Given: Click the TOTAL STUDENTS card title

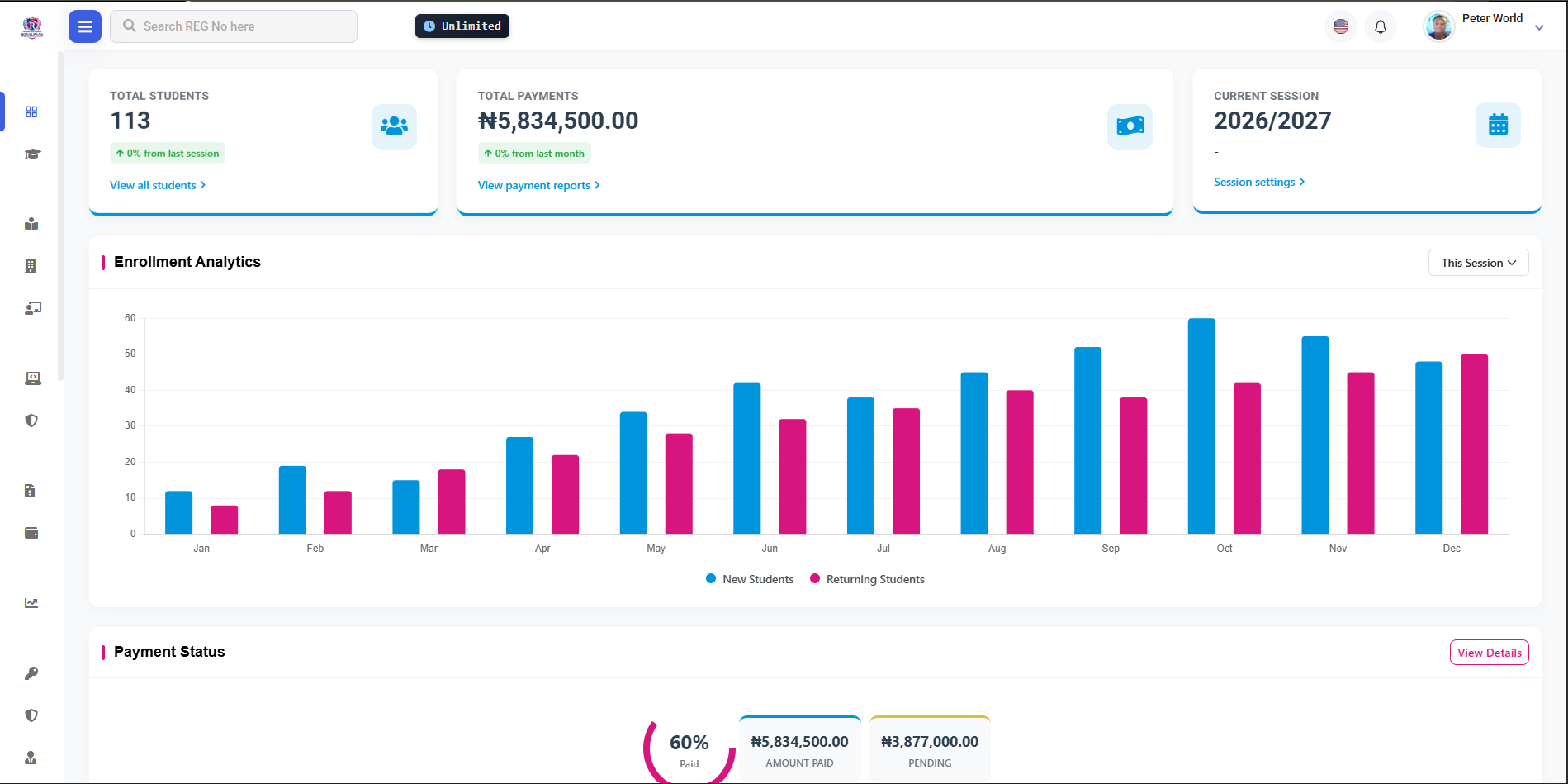Looking at the screenshot, I should pos(159,96).
